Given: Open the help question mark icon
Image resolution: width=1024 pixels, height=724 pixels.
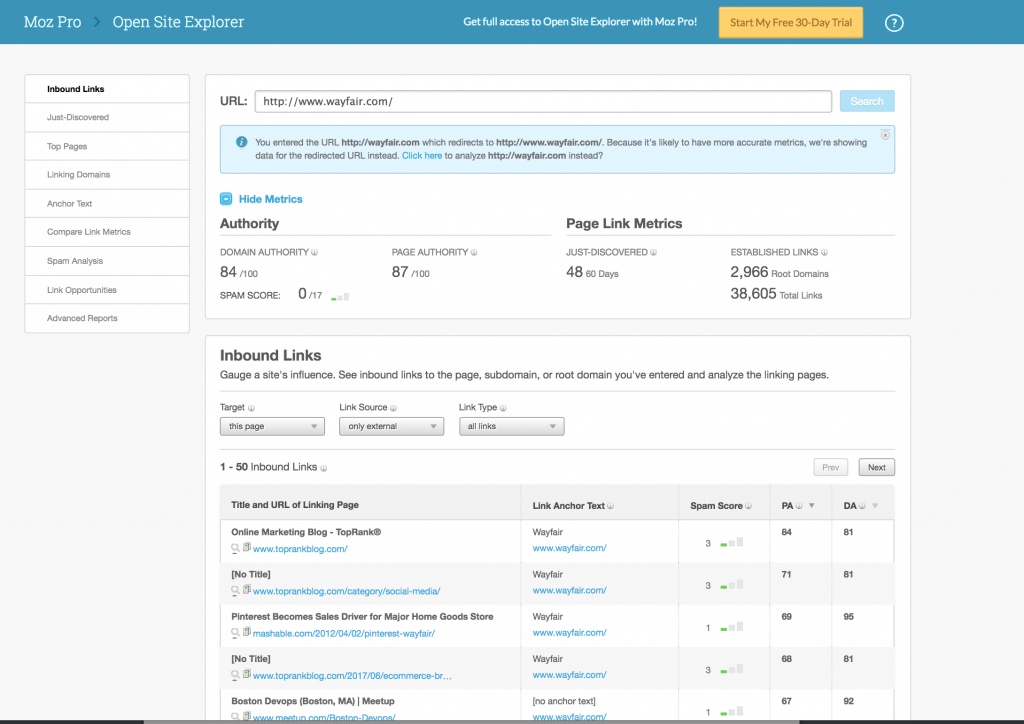Looking at the screenshot, I should (x=894, y=23).
